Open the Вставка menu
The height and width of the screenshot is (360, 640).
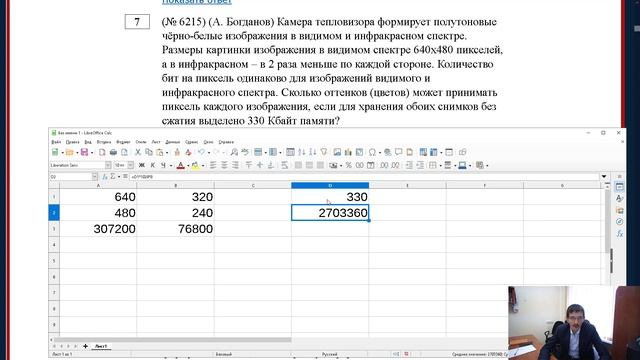104,142
